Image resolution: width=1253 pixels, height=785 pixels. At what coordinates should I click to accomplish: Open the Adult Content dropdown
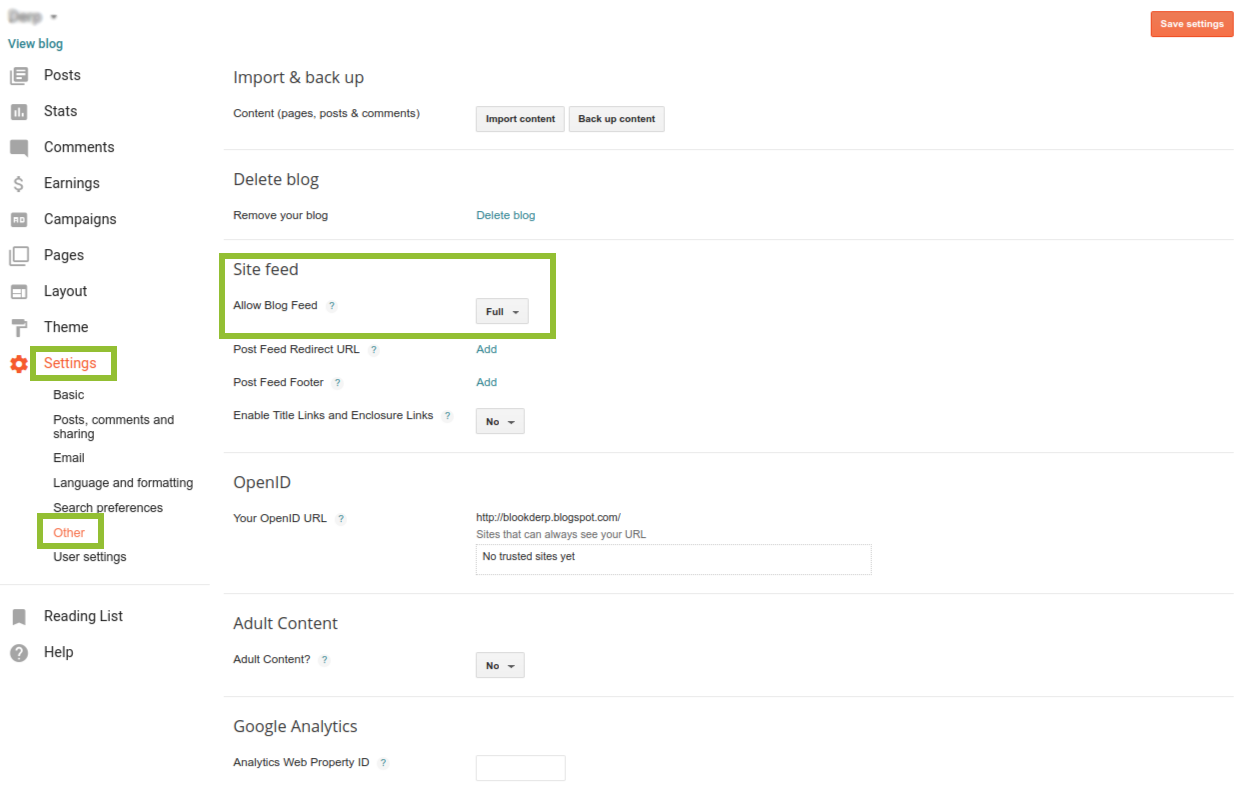500,666
